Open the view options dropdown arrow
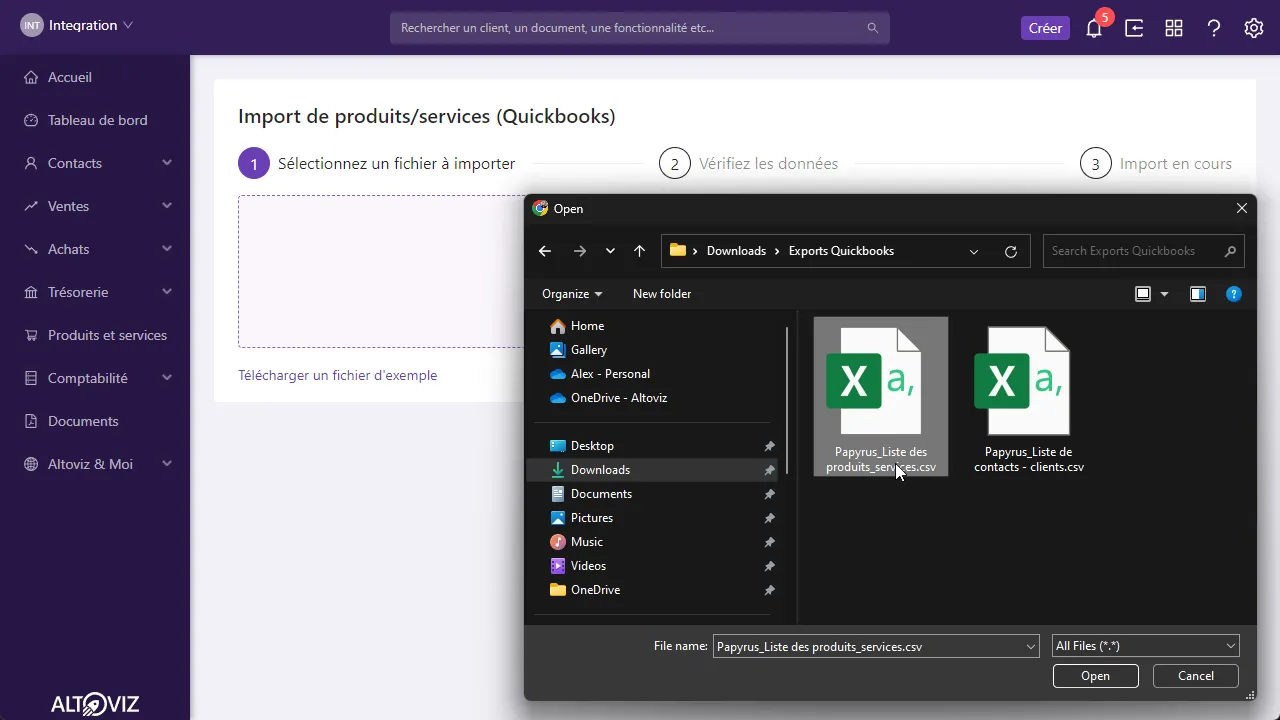This screenshot has width=1280, height=720. tap(1164, 294)
